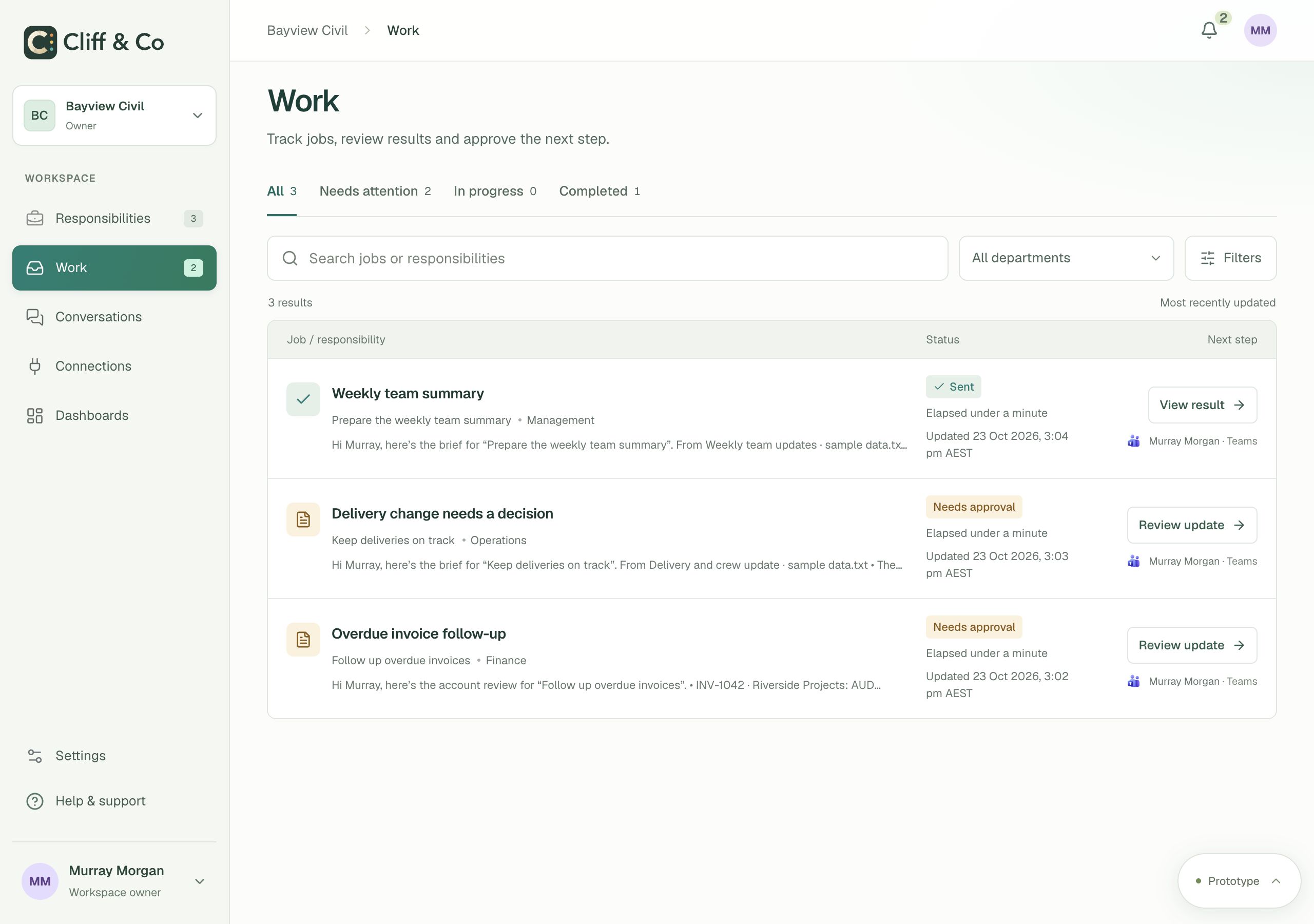Click the Work breadcrumb label
Image resolution: width=1314 pixels, height=924 pixels.
pyautogui.click(x=403, y=30)
